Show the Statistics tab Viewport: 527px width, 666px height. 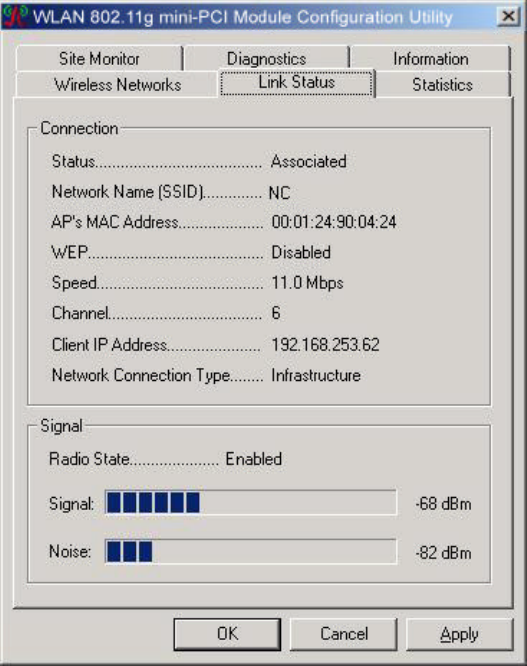(x=442, y=85)
